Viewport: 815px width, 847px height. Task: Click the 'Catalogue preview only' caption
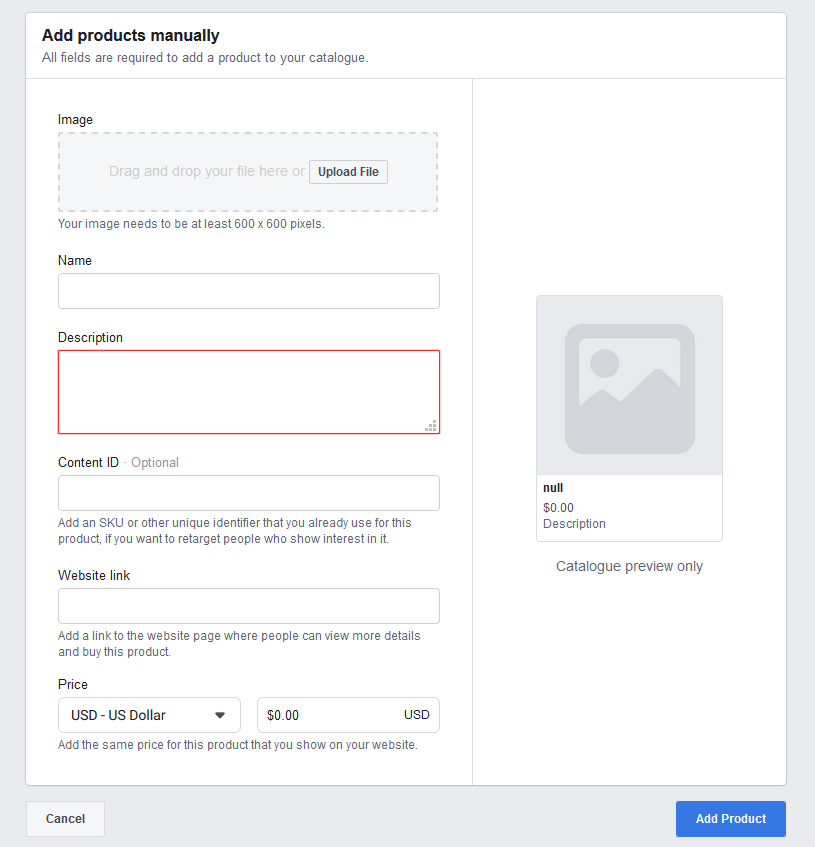point(629,566)
